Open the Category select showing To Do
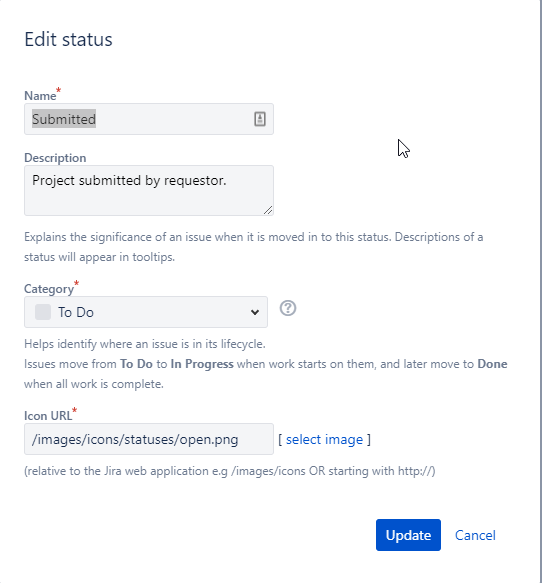The image size is (542, 583). [146, 312]
